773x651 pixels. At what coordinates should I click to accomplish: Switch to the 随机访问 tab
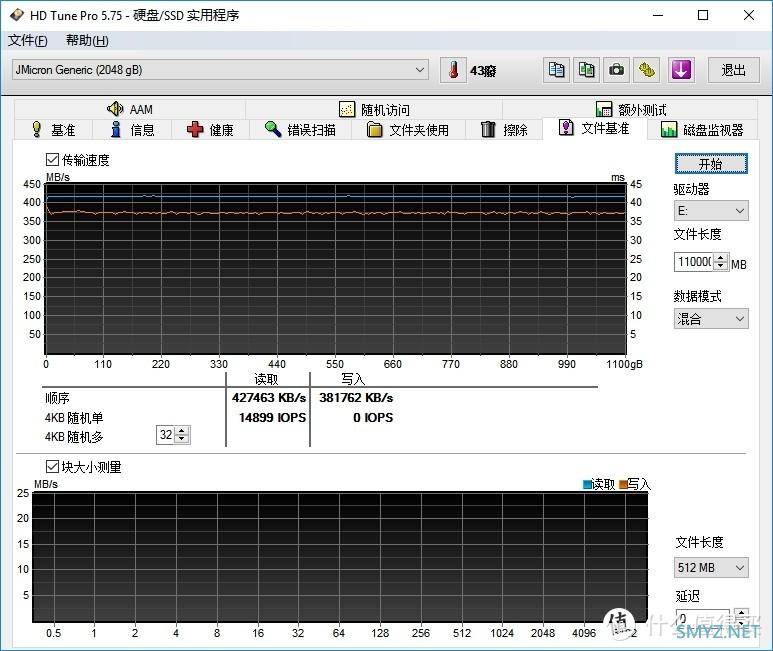pyautogui.click(x=374, y=109)
